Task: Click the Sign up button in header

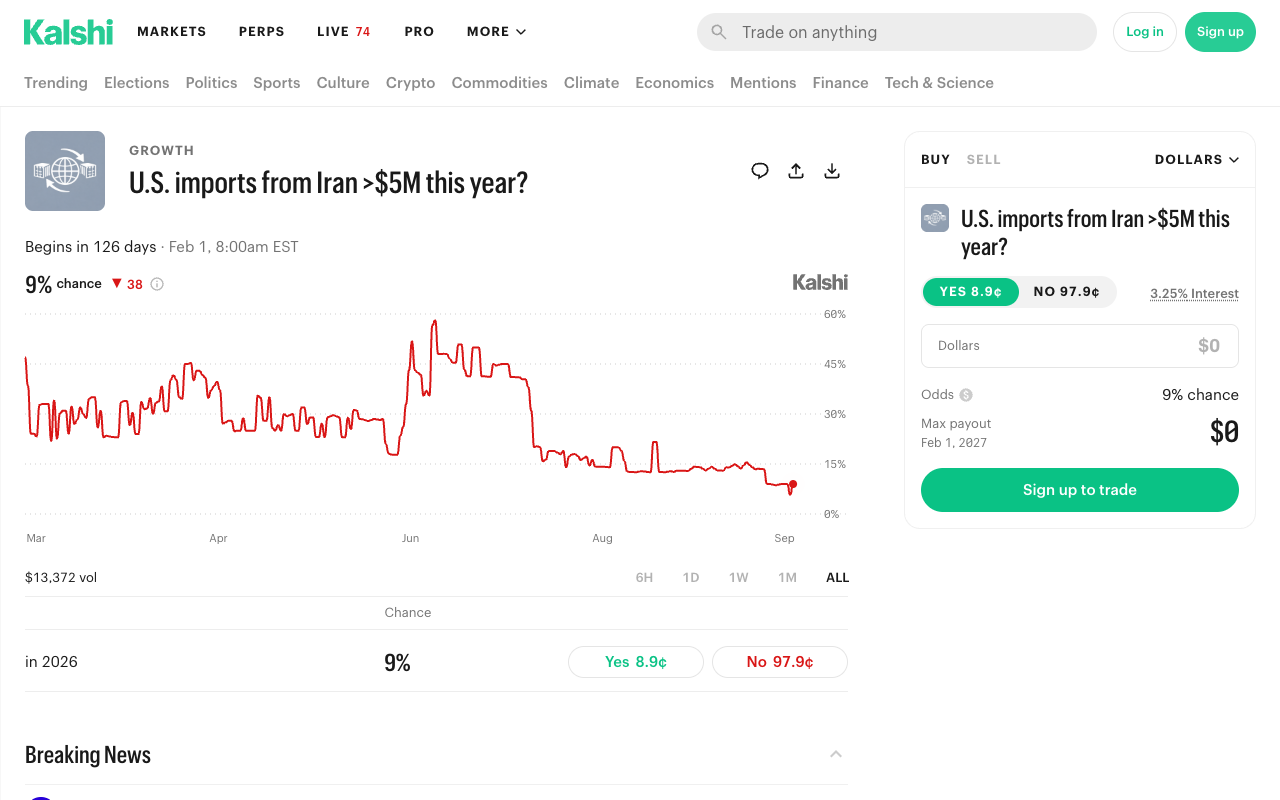Action: click(1220, 32)
